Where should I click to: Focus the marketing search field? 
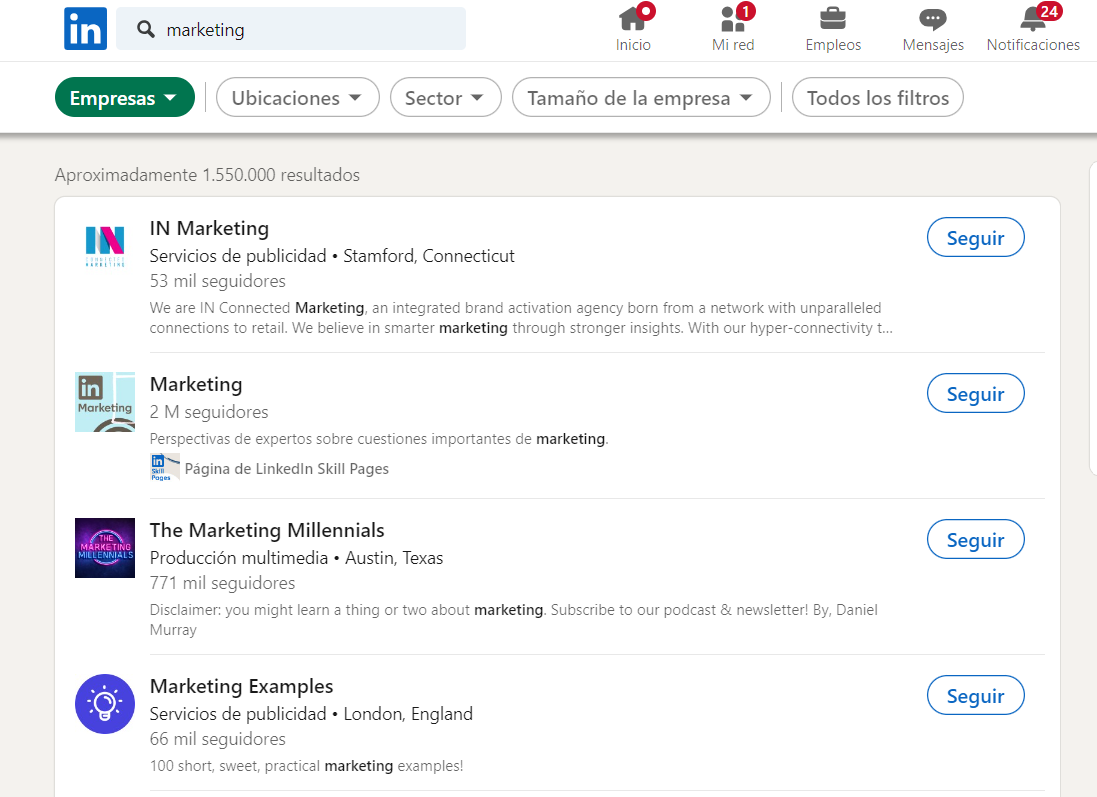(291, 29)
